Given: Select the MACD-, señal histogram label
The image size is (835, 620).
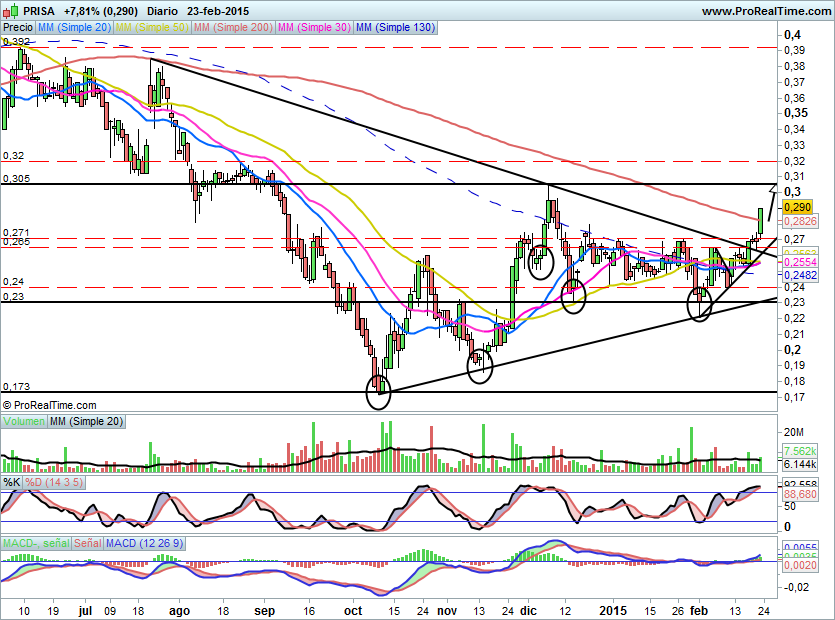Looking at the screenshot, I should pyautogui.click(x=36, y=543).
